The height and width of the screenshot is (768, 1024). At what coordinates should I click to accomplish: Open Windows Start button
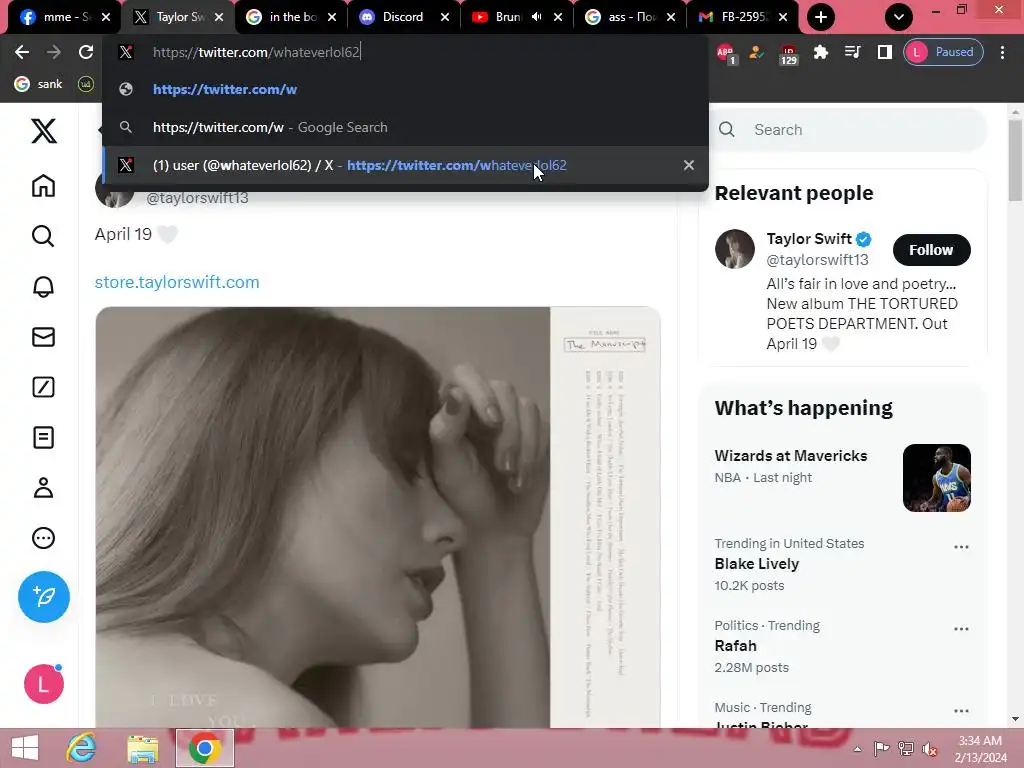(25, 748)
